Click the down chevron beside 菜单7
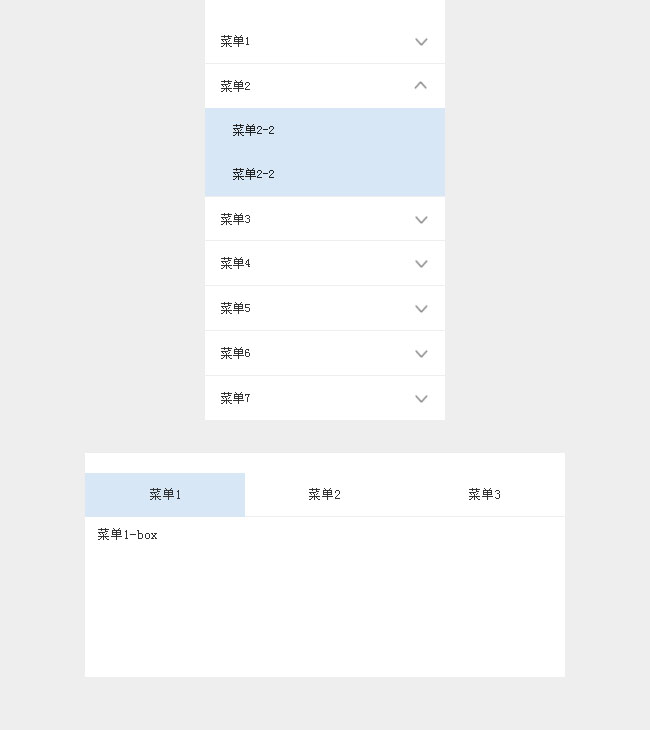This screenshot has width=650, height=730. tap(421, 399)
